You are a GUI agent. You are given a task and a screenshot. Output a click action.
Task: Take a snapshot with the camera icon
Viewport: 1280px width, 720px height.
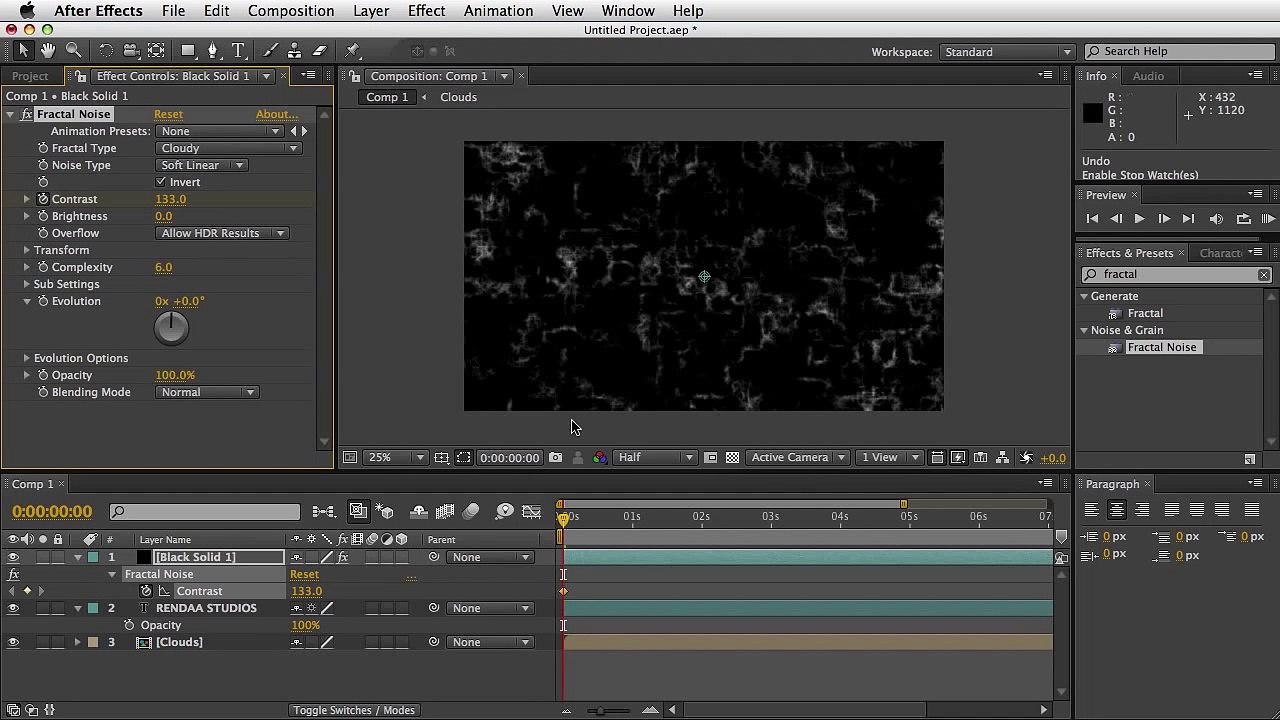pyautogui.click(x=555, y=458)
